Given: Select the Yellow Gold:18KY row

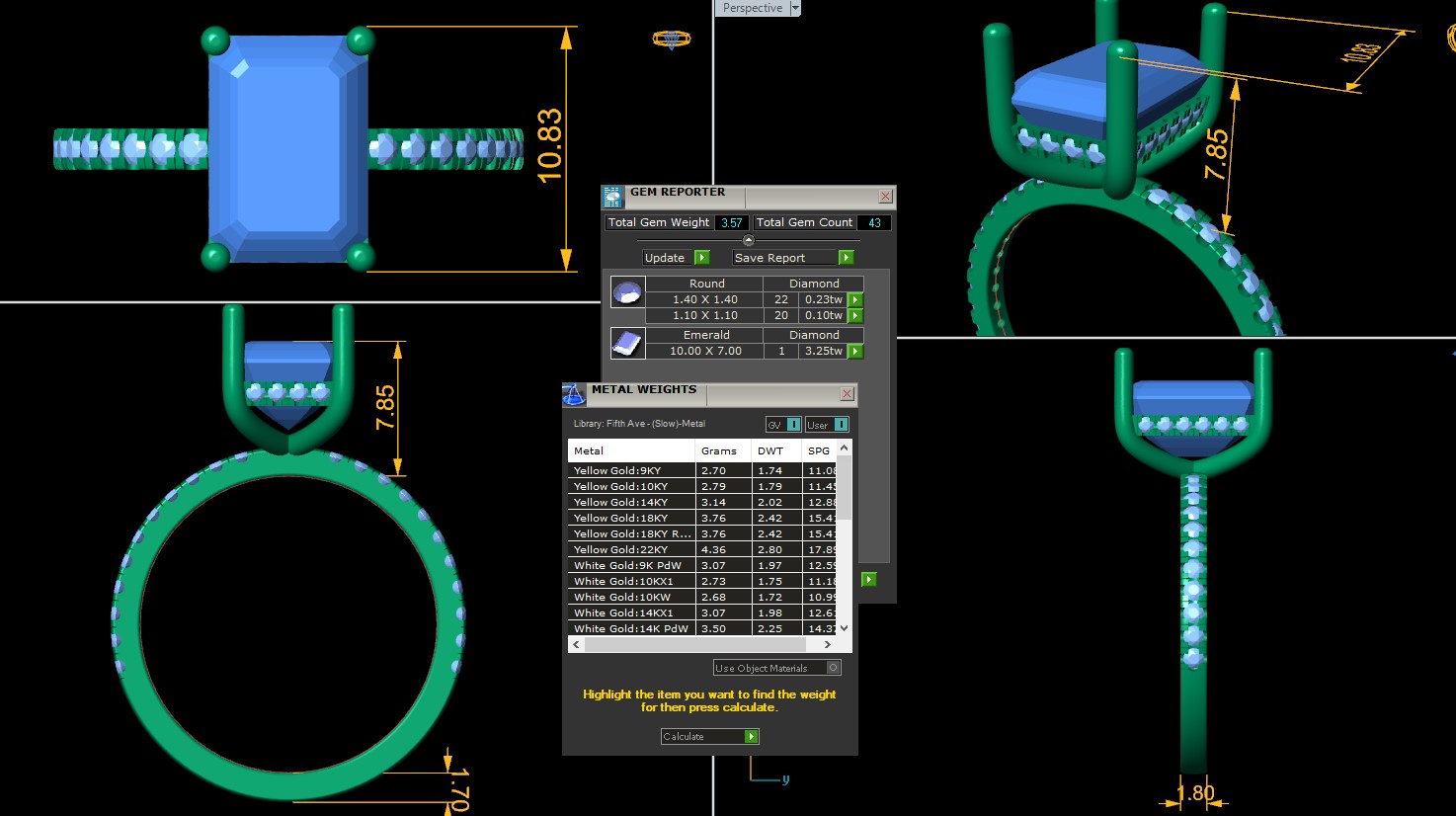Looking at the screenshot, I should tap(702, 518).
